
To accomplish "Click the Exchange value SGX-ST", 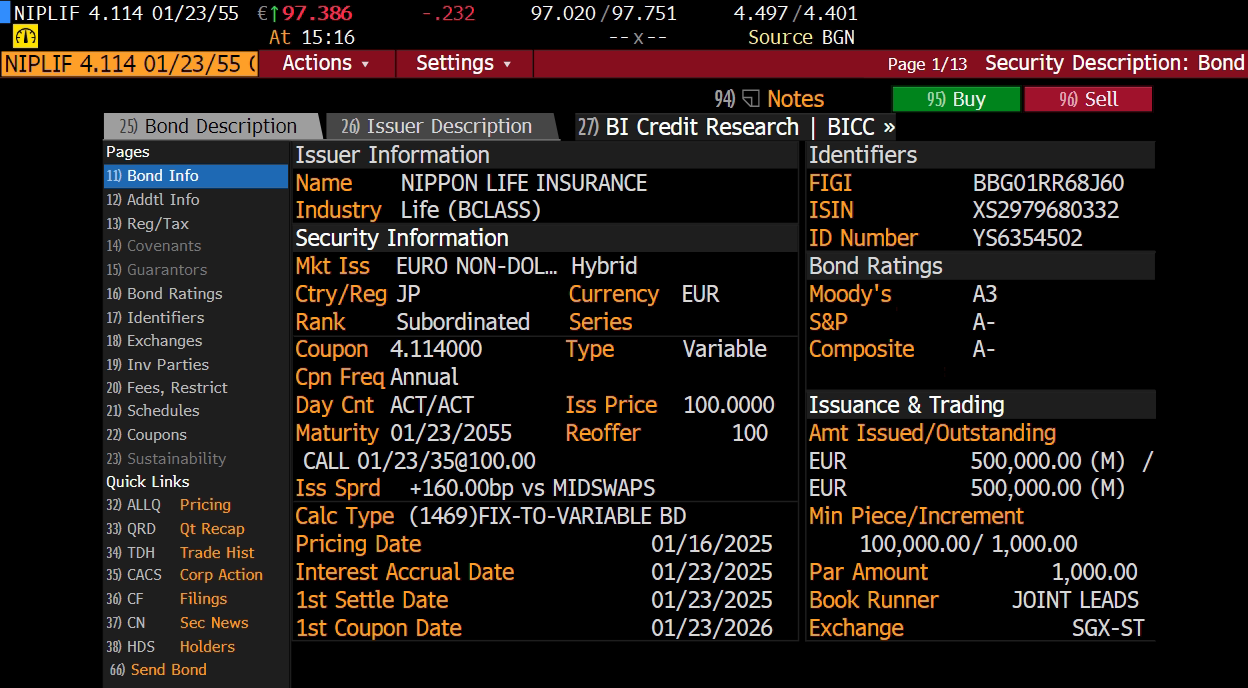I will click(1108, 628).
